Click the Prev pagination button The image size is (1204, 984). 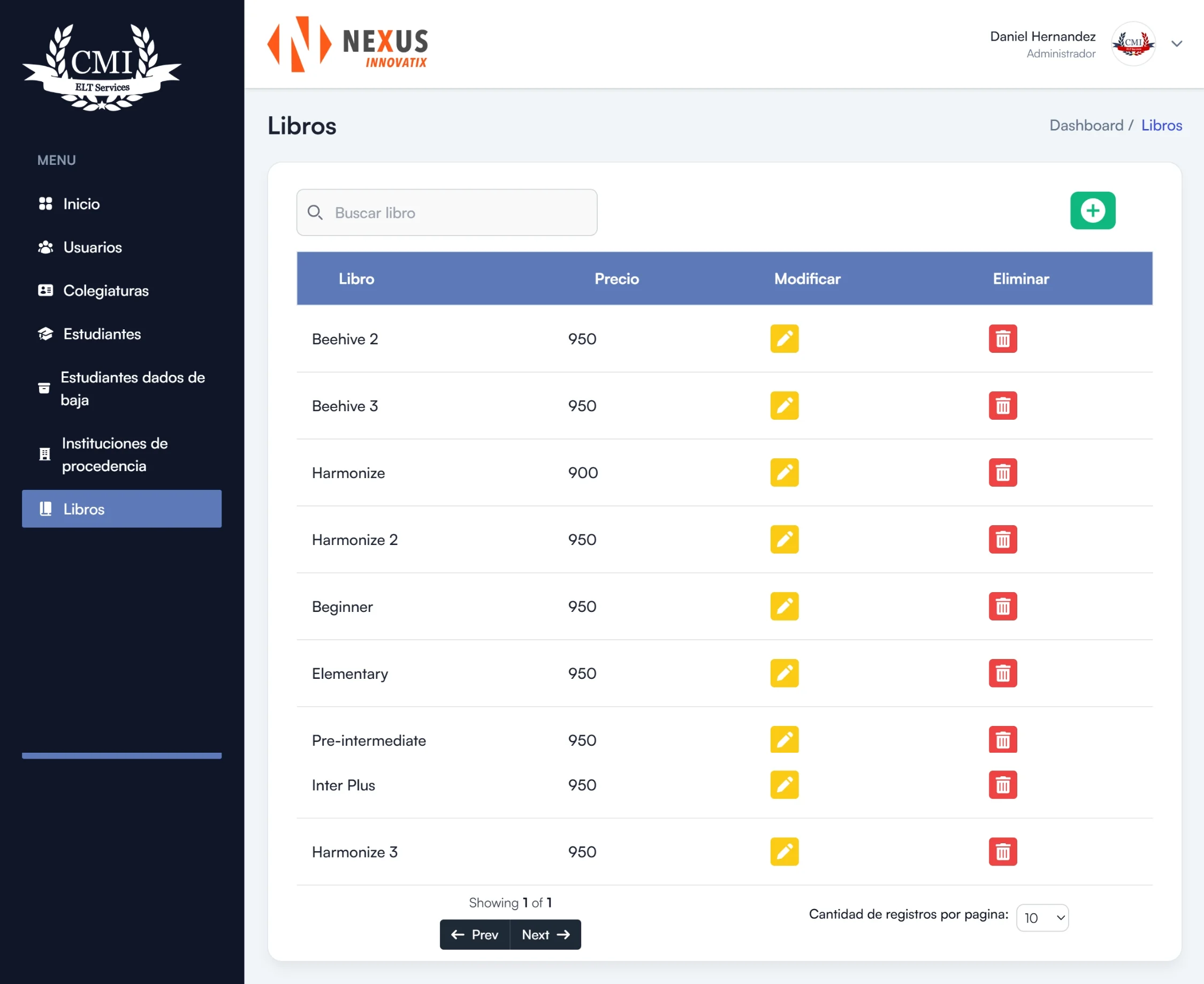pyautogui.click(x=475, y=935)
